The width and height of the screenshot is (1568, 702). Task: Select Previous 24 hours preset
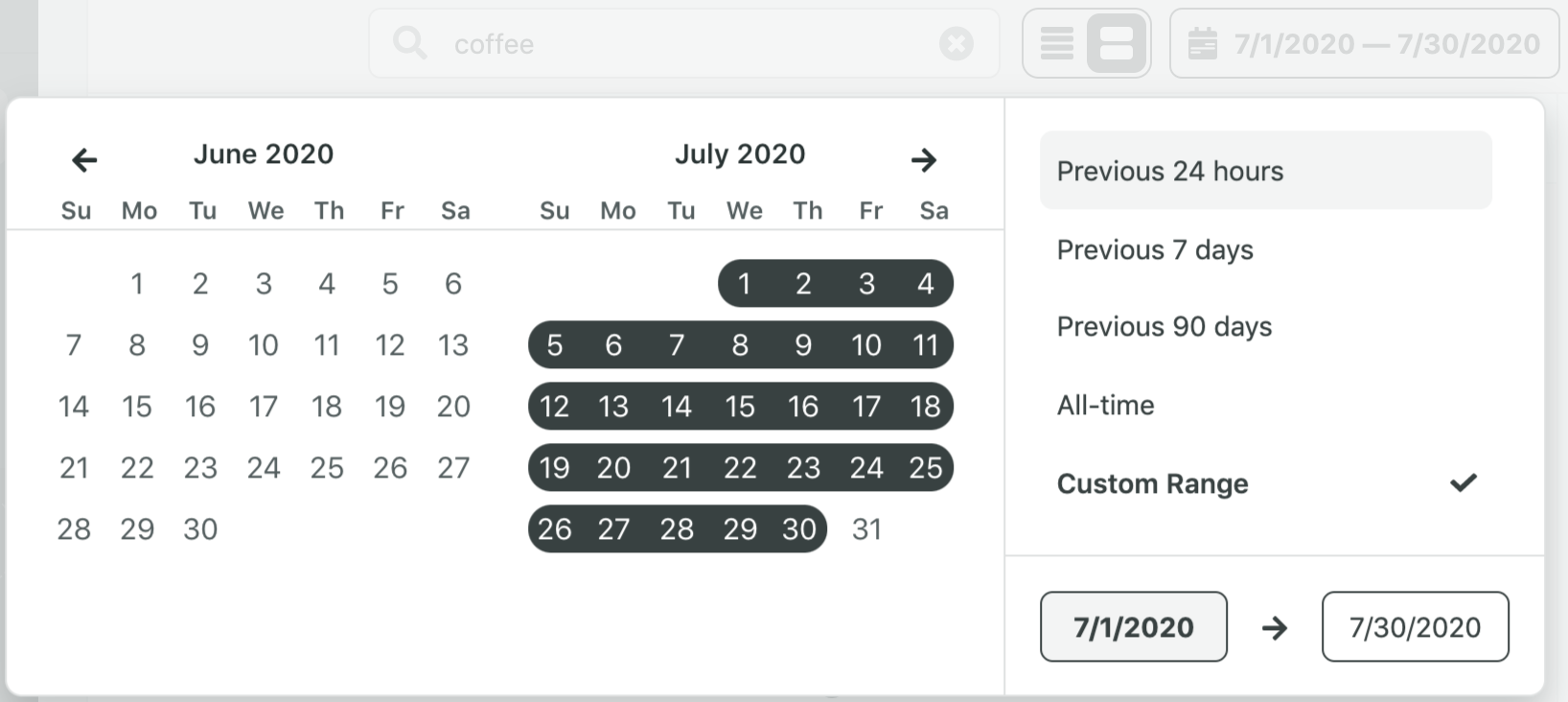point(1265,171)
